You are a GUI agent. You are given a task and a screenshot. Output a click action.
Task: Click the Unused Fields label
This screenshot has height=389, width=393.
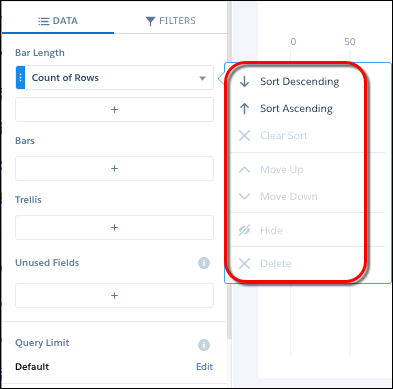(x=47, y=263)
